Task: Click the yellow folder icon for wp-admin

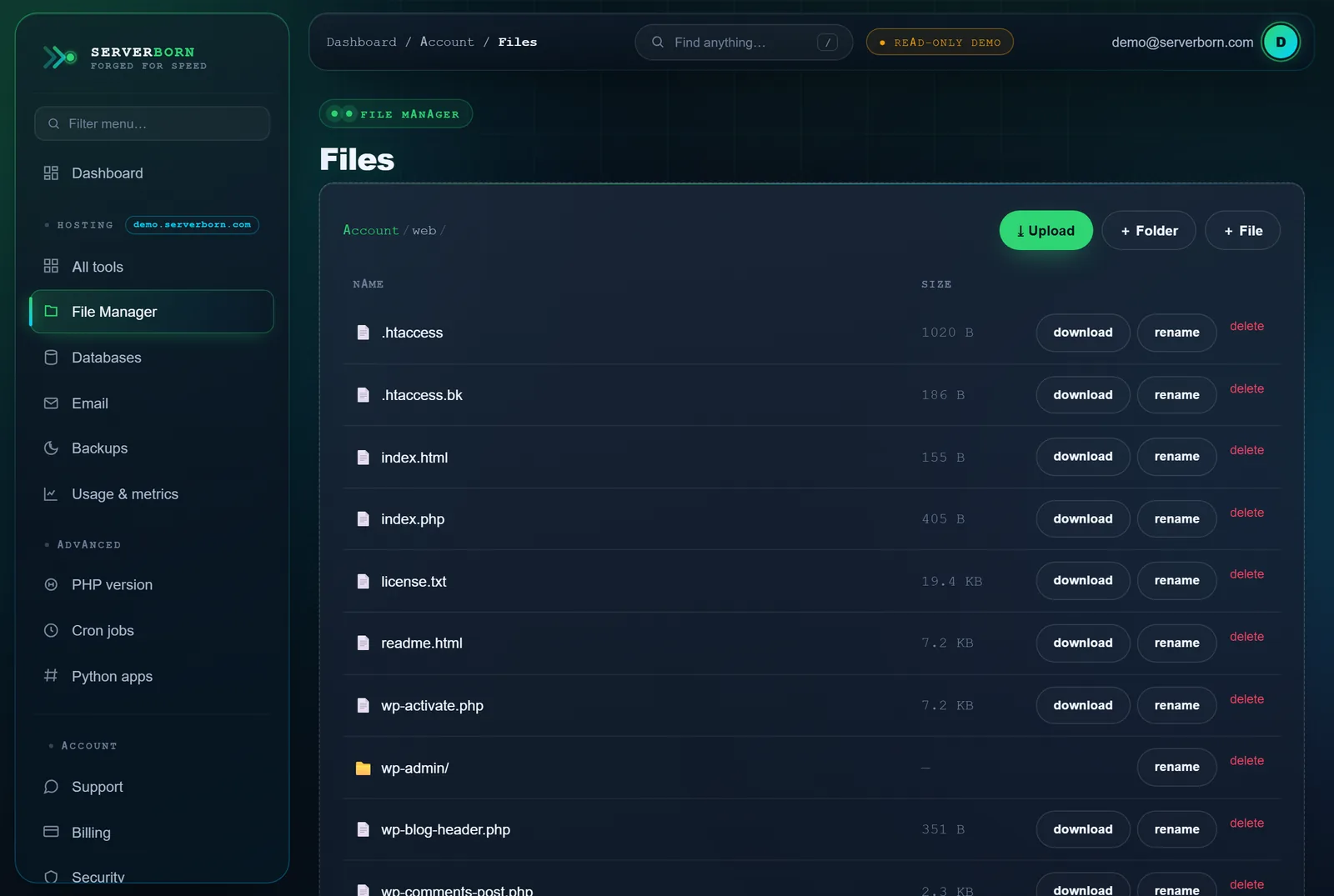Action: pyautogui.click(x=364, y=768)
